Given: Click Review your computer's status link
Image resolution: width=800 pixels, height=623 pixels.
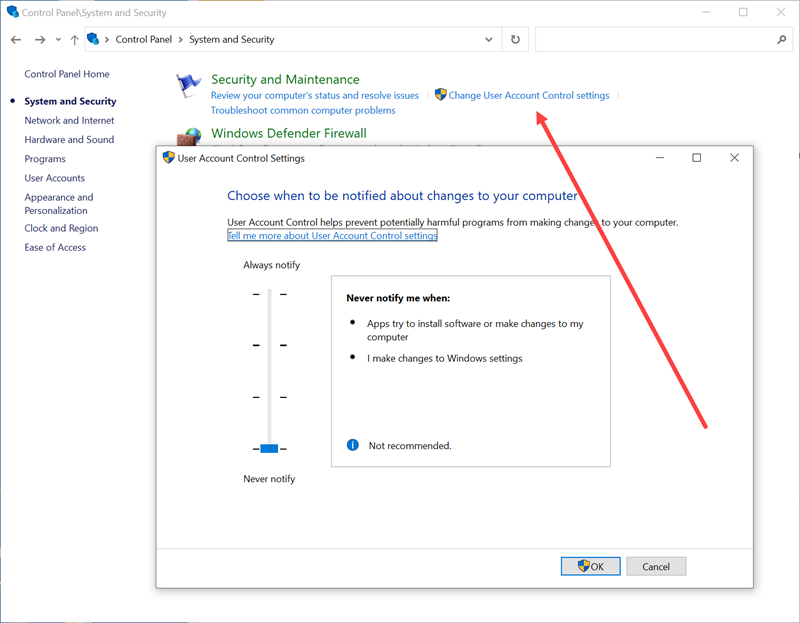Looking at the screenshot, I should [315, 95].
